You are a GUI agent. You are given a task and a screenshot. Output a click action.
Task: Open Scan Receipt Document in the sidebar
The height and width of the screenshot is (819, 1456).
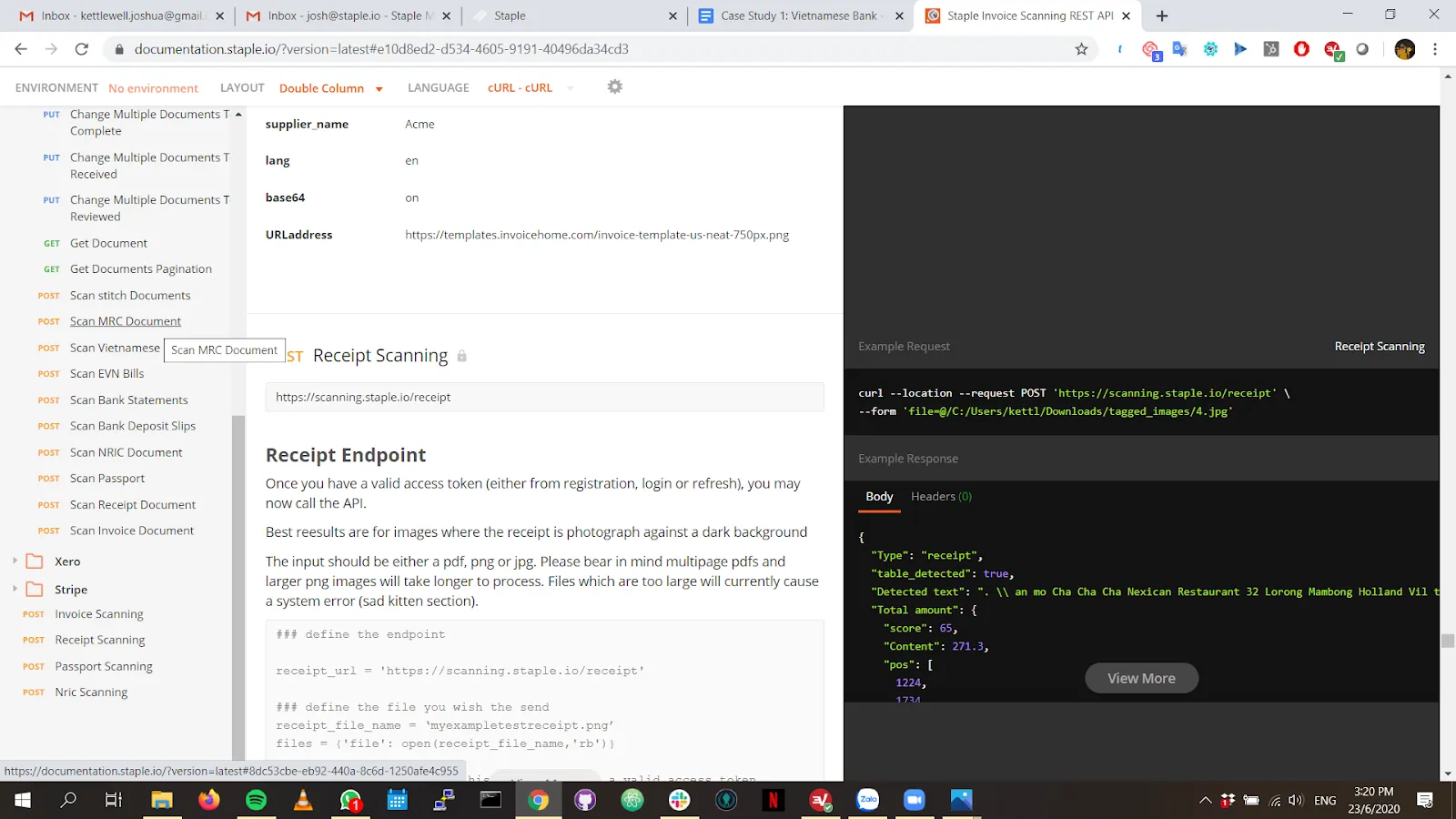133,505
